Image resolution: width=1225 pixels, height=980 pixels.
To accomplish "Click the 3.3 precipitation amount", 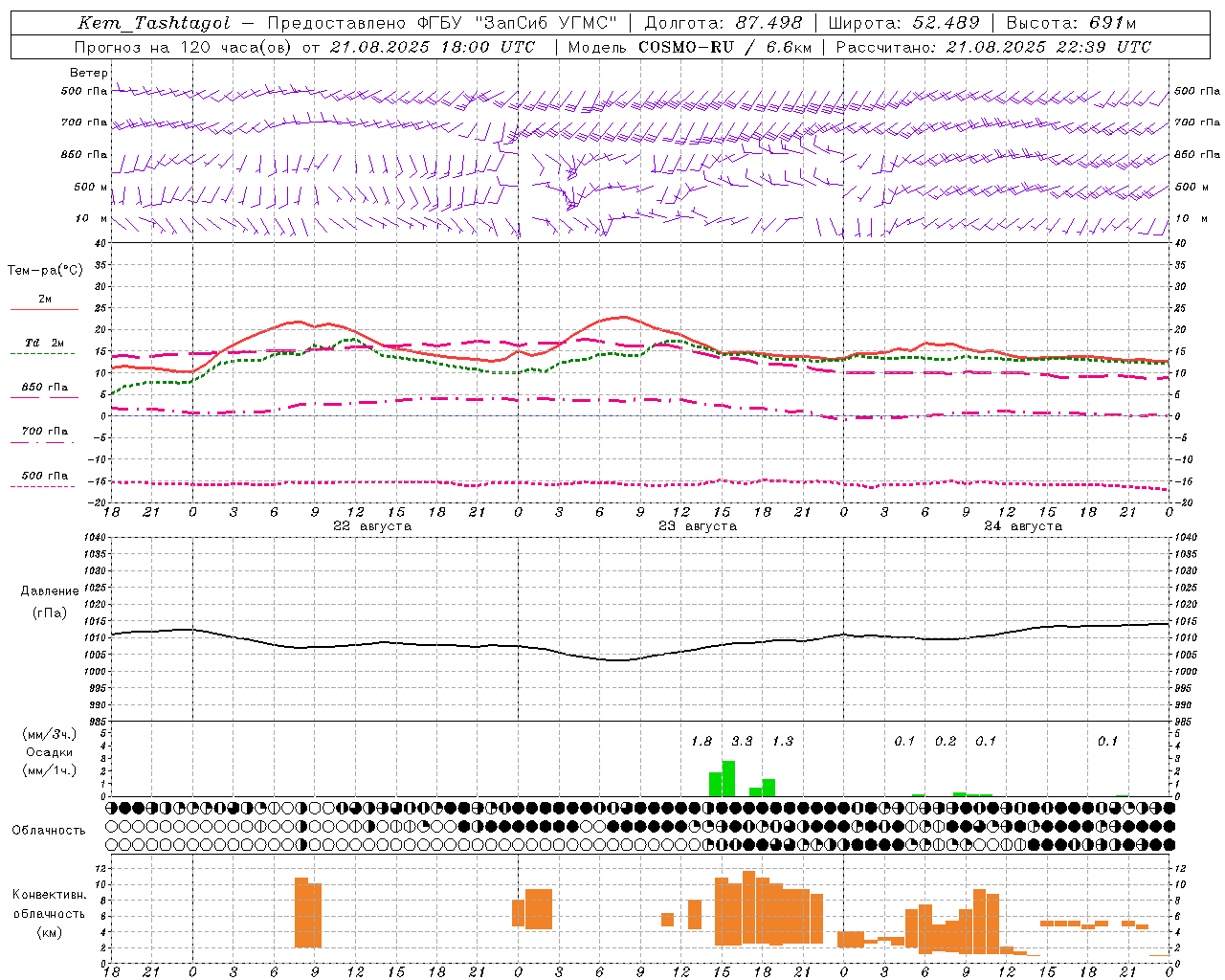I will [742, 741].
